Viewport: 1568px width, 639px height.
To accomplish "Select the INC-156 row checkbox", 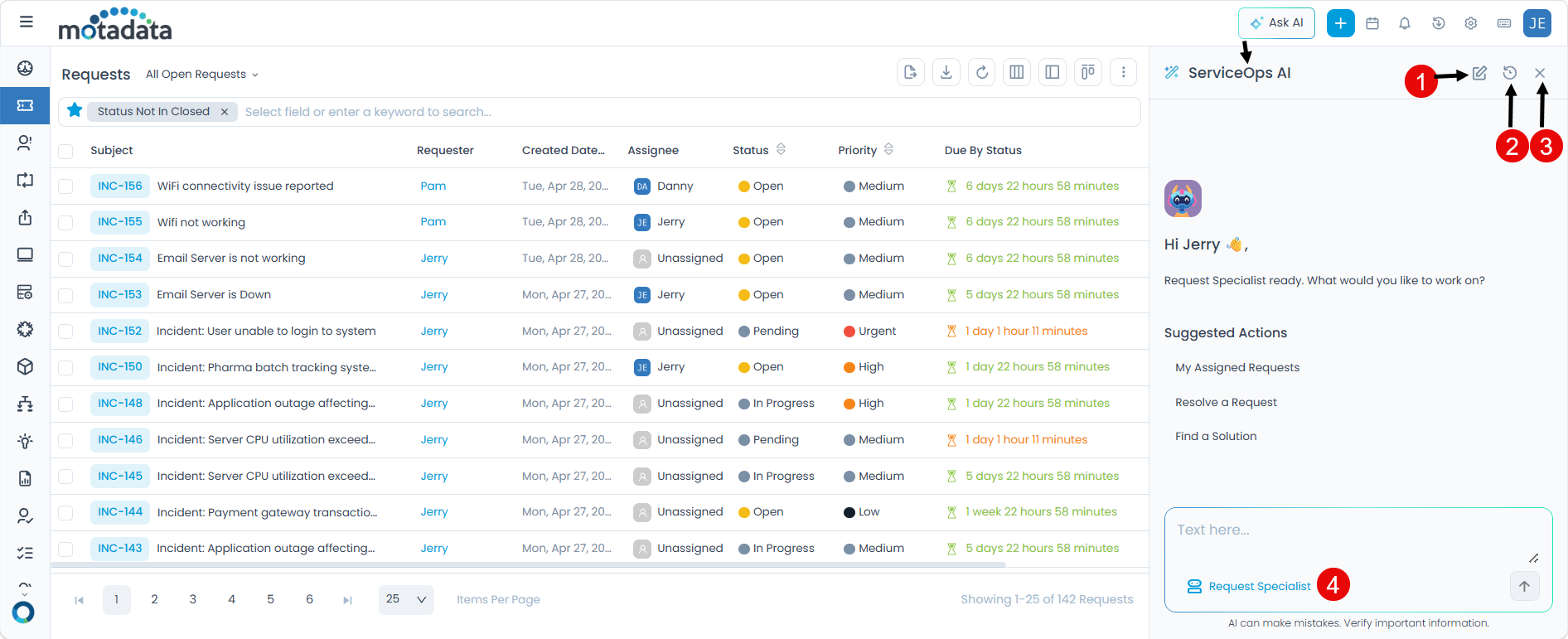I will pos(65,186).
